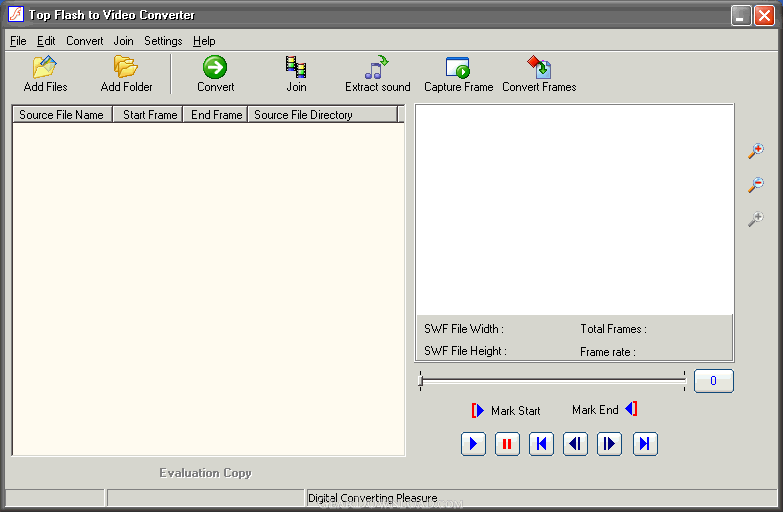The width and height of the screenshot is (783, 512).
Task: Click the Total Frames label
Action: click(613, 329)
